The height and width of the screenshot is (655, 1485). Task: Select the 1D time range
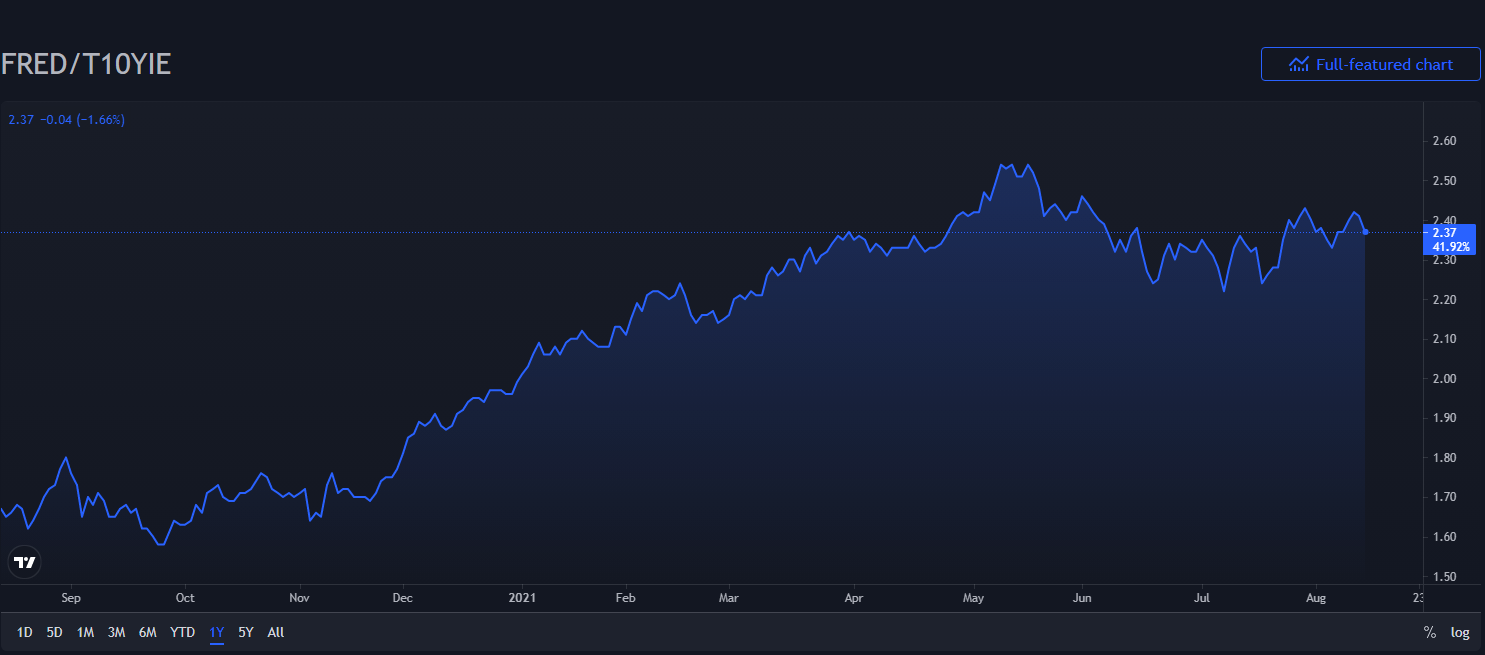pyautogui.click(x=25, y=632)
